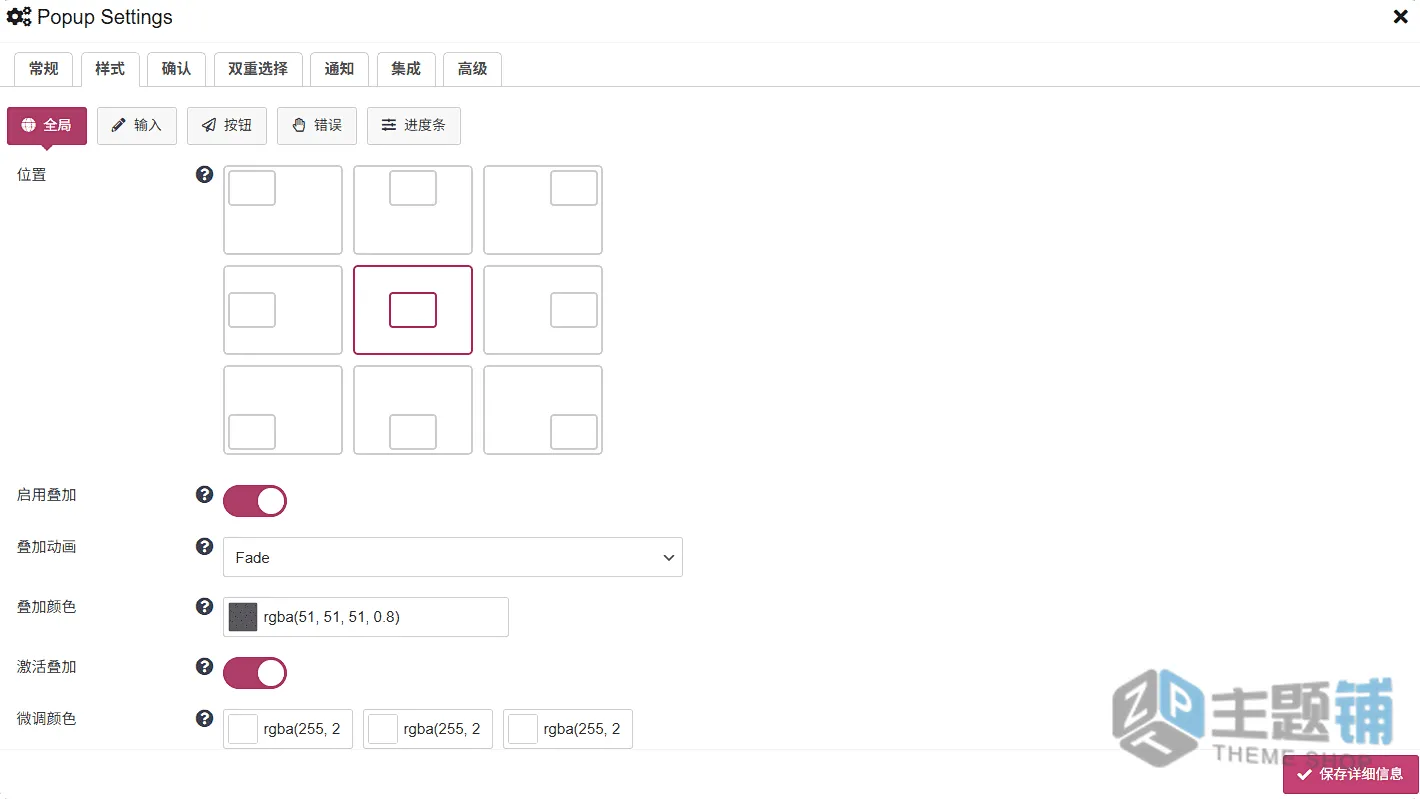Open the 通知 tab
1420x799 pixels.
(339, 69)
